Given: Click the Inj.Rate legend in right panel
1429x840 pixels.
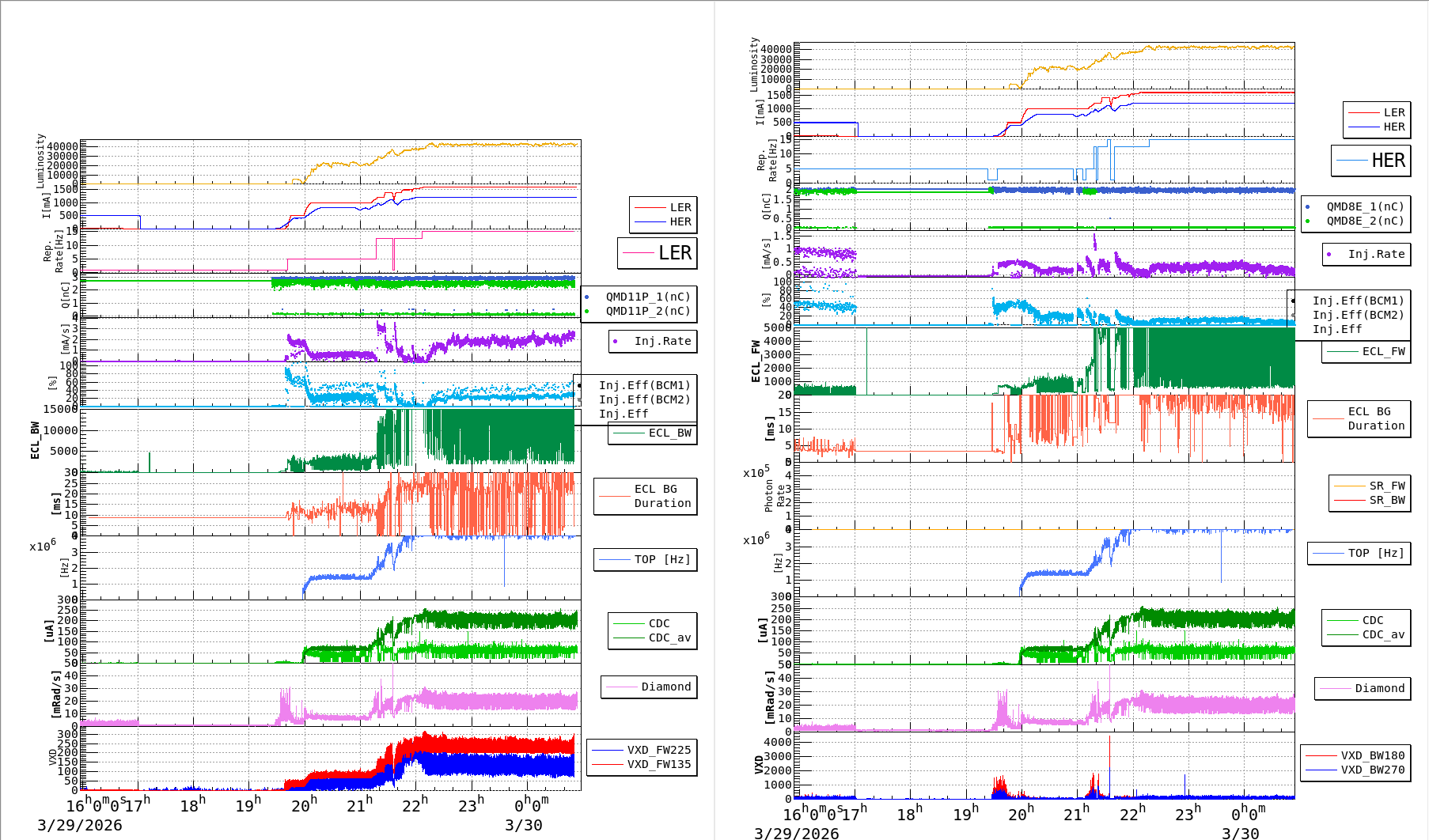Looking at the screenshot, I should pos(1376,254).
